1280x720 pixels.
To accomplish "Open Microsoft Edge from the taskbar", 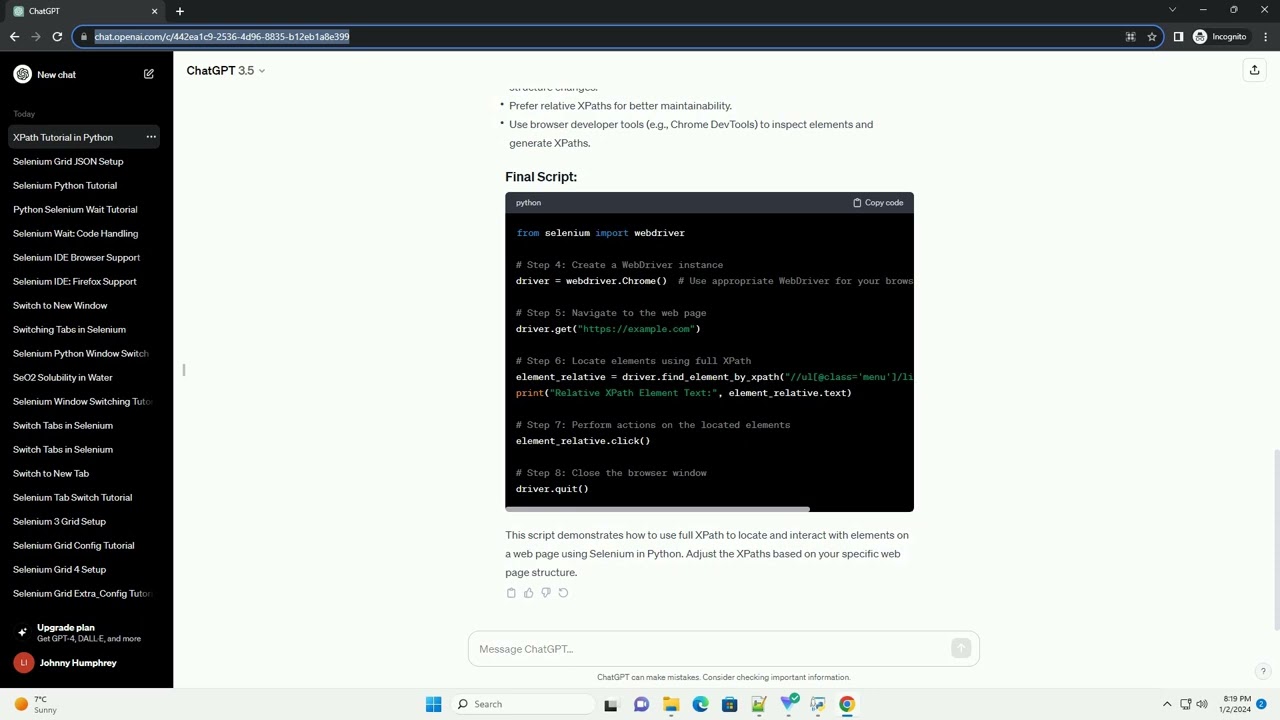I will pyautogui.click(x=700, y=704).
